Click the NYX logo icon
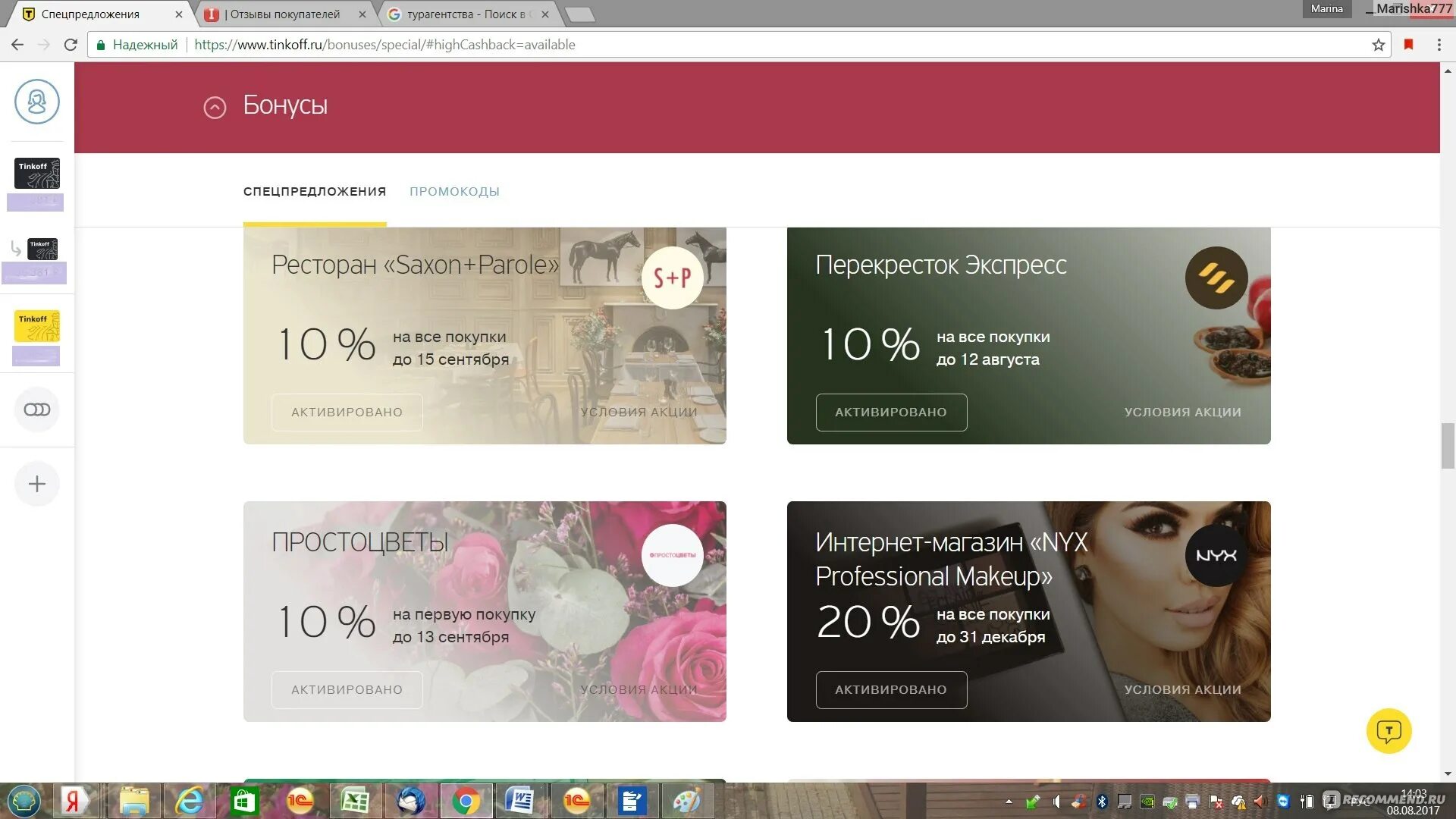Screen dimensions: 1456x819 (x=1216, y=555)
